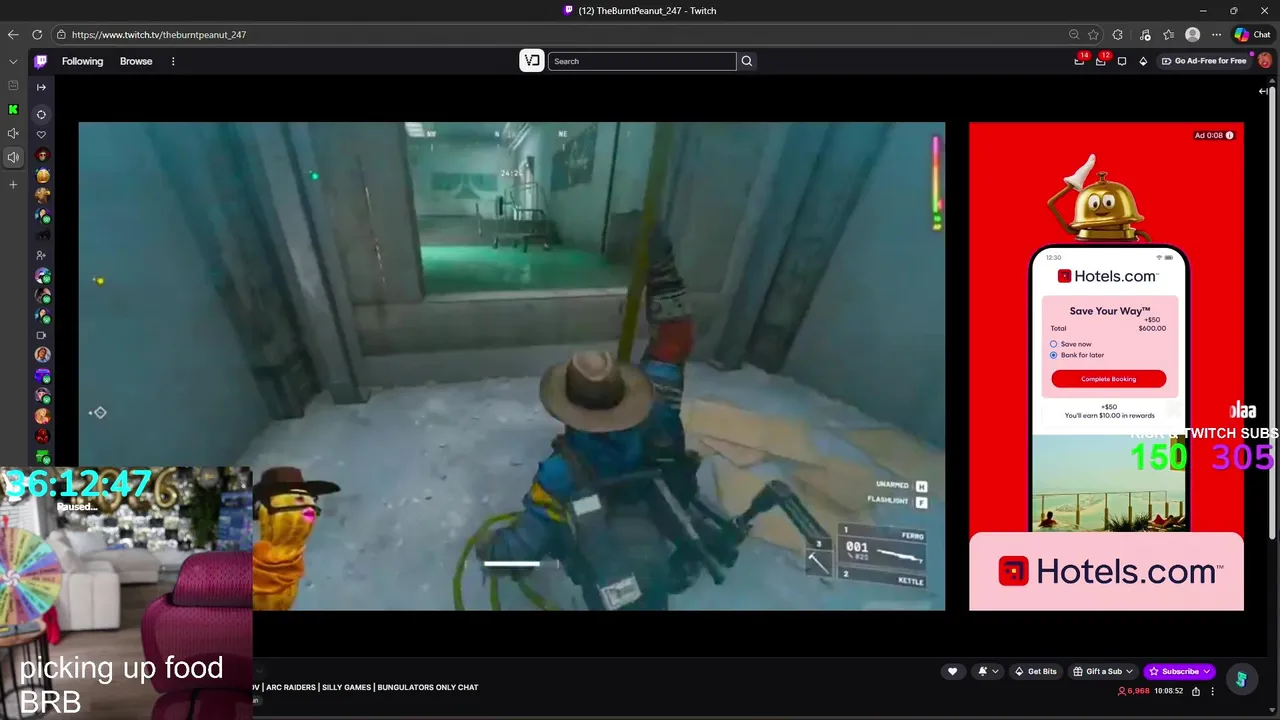
Task: Open Twitch notifications with badge 14
Action: coord(1079,61)
